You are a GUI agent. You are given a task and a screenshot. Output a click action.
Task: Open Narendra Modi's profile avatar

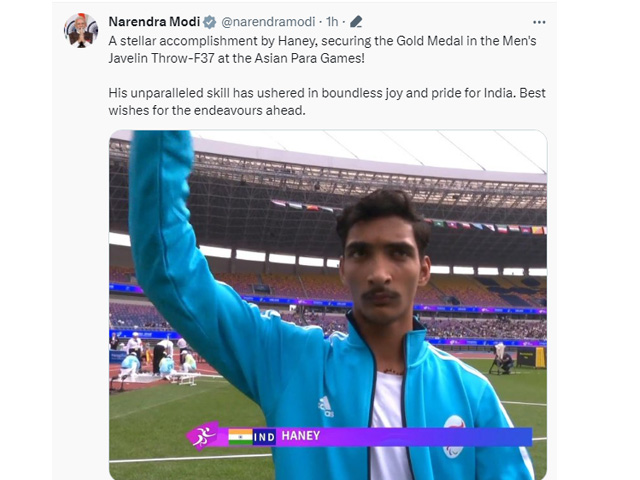[x=81, y=30]
